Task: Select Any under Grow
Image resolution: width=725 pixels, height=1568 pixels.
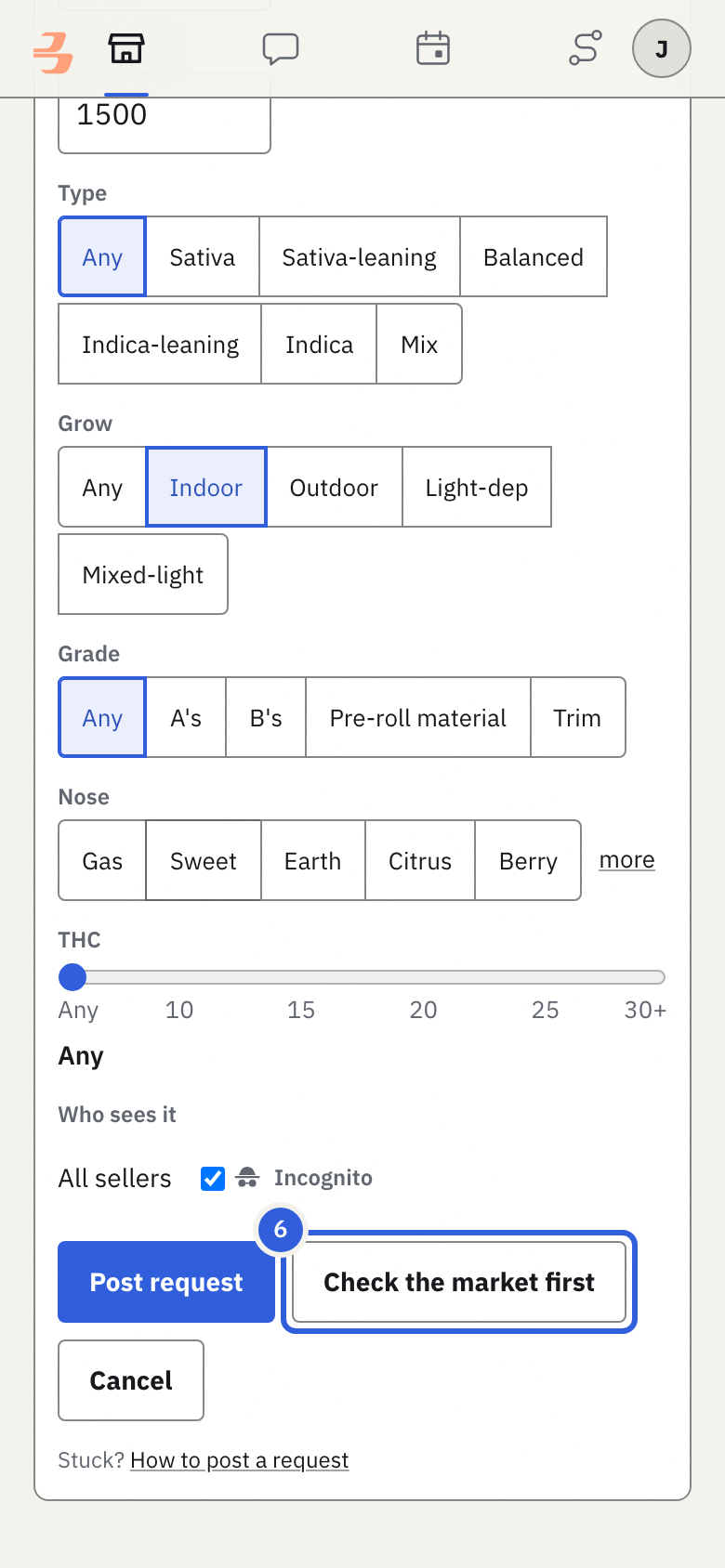Action: 102,488
